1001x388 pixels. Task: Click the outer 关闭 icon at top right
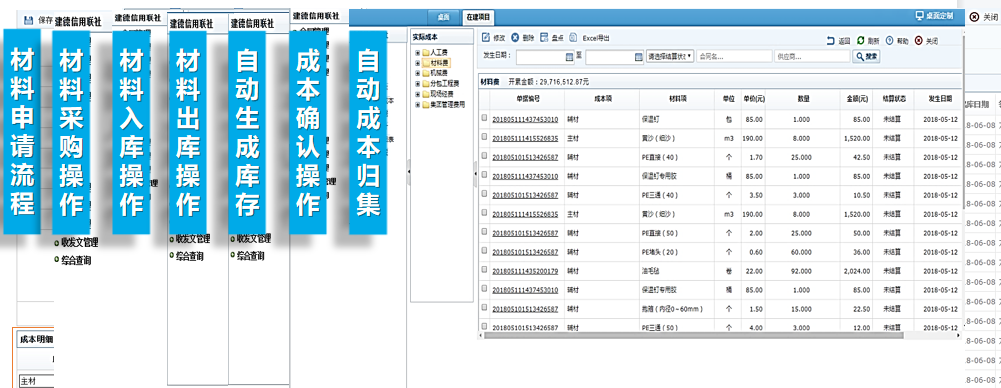click(974, 17)
